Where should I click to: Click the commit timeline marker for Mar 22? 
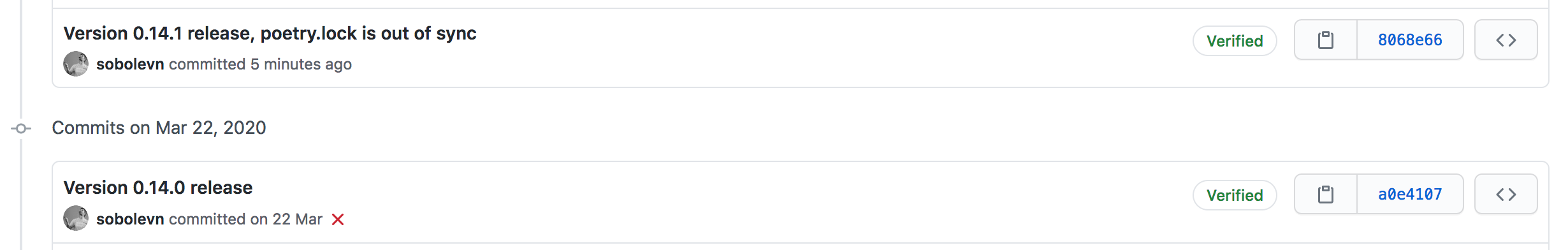point(21,128)
